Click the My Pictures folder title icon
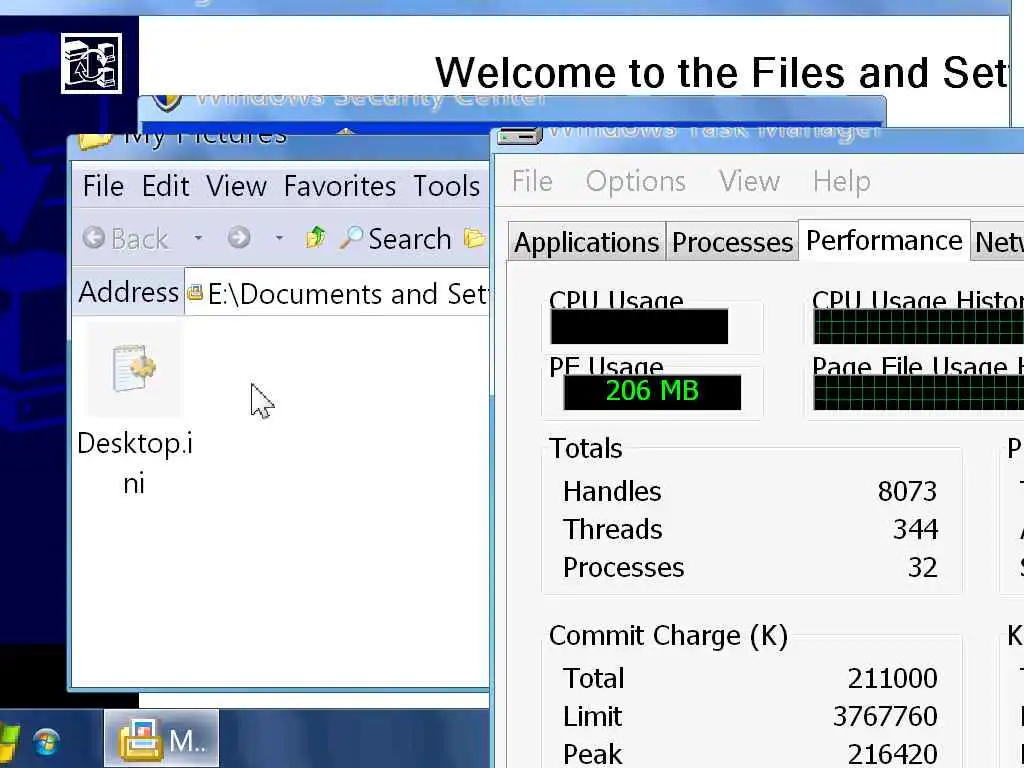The image size is (1024, 768). coord(95,140)
